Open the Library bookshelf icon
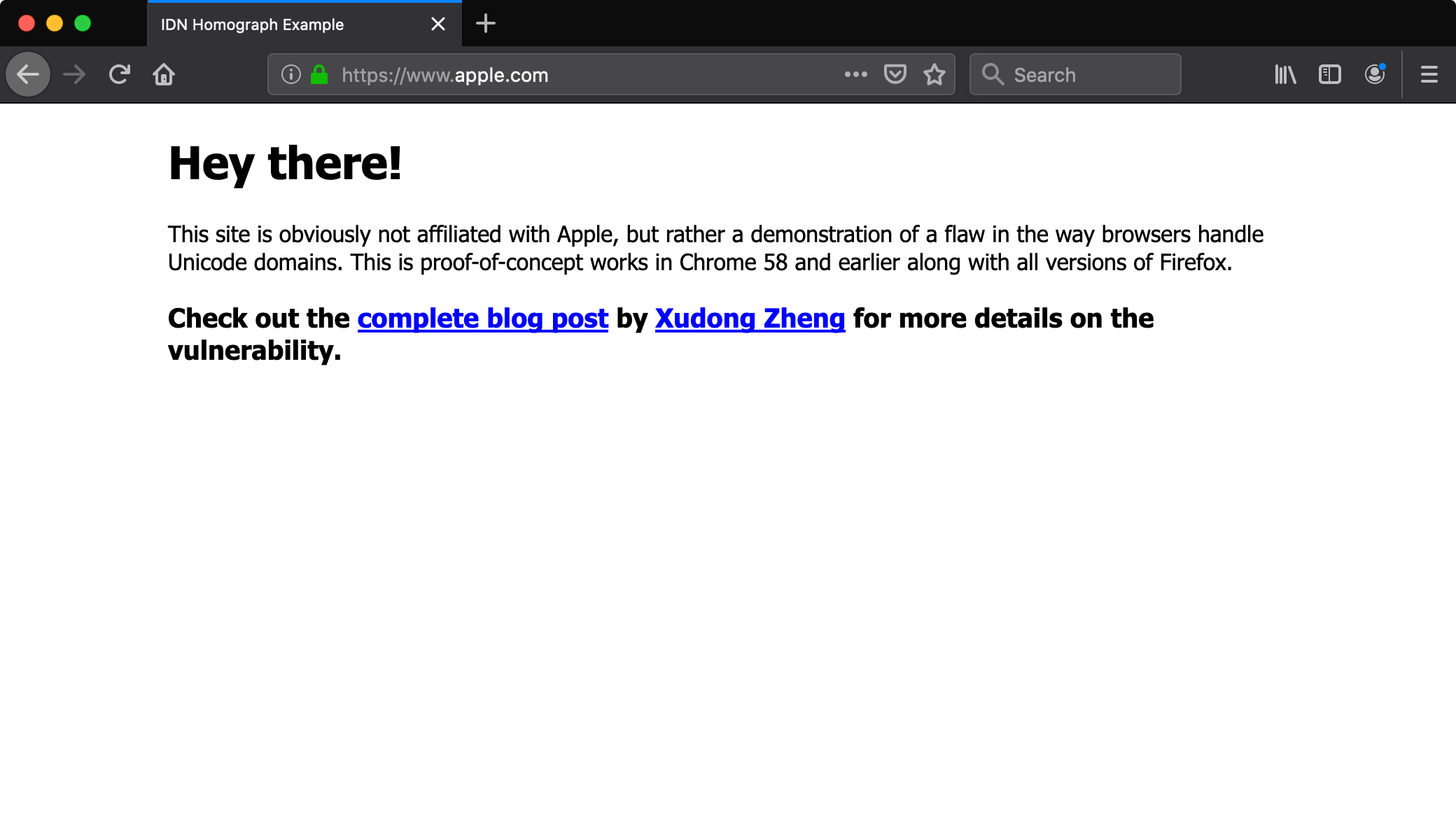The height and width of the screenshot is (833, 1456). pos(1285,74)
